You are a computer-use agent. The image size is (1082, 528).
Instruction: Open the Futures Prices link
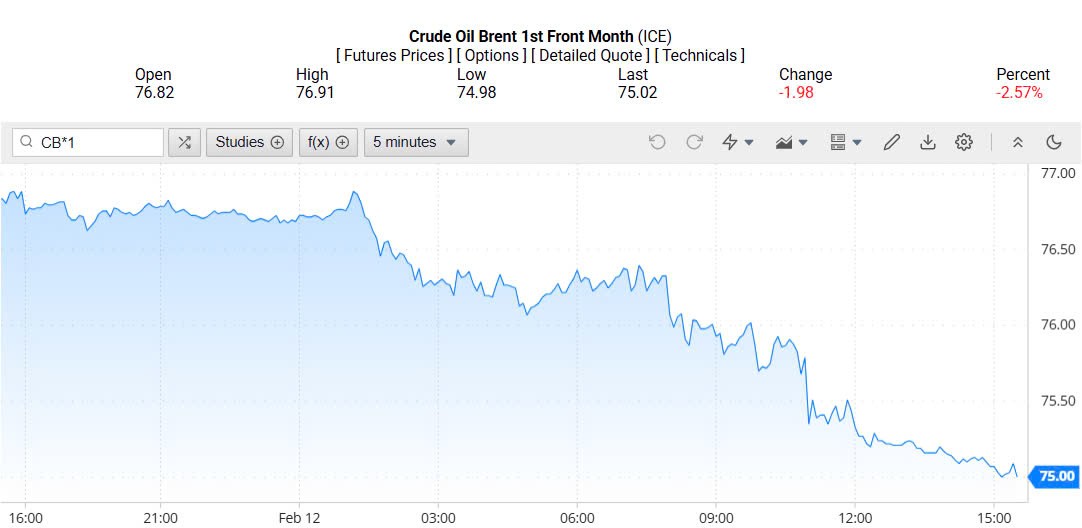coord(398,56)
